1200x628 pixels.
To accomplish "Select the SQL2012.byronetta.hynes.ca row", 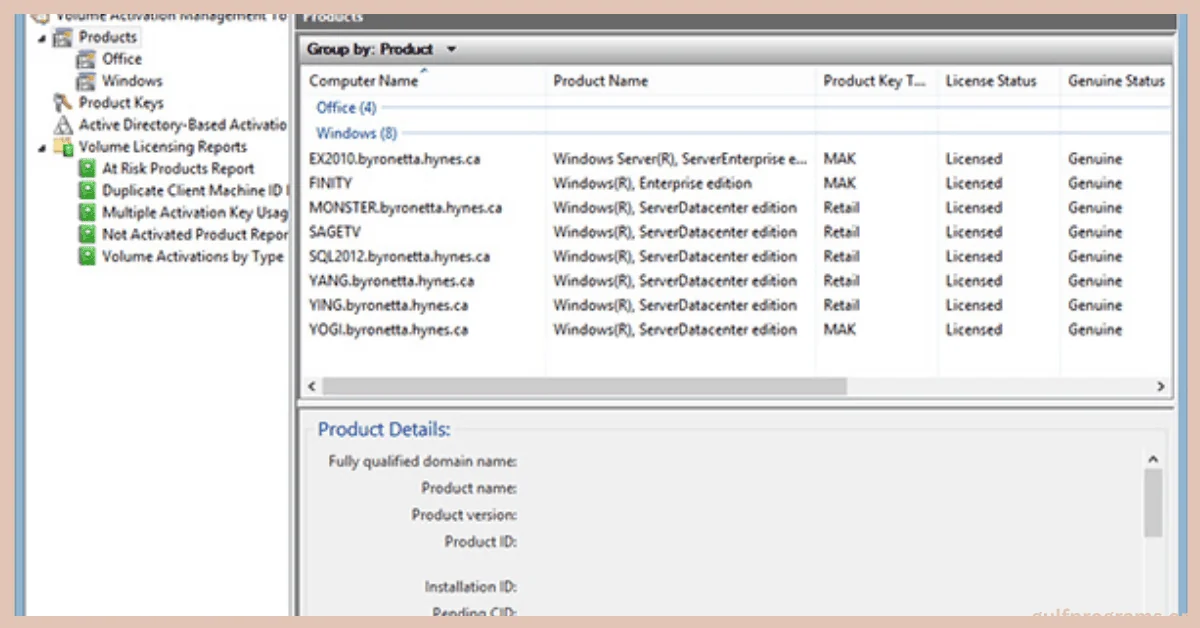I will (736, 257).
